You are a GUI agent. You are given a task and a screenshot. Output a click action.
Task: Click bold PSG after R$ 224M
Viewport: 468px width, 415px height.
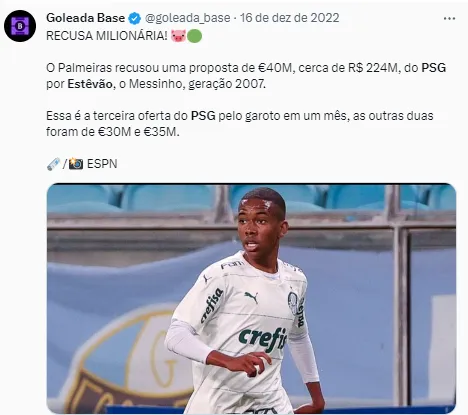434,68
